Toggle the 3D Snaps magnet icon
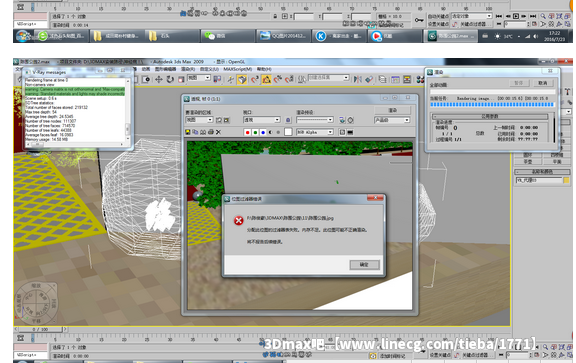576x363 pixels. pyautogui.click(x=254, y=79)
